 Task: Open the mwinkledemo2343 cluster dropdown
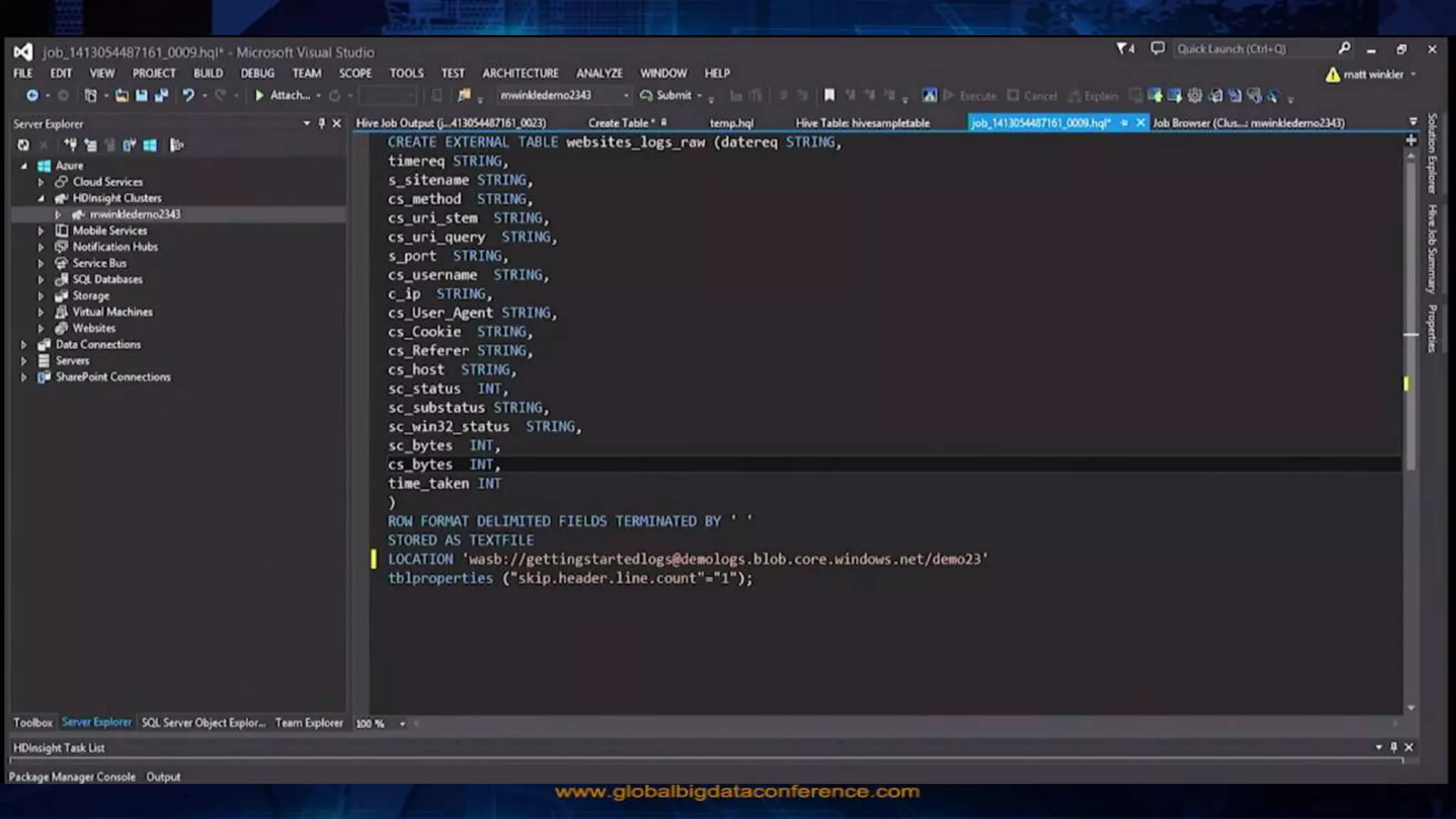point(626,95)
